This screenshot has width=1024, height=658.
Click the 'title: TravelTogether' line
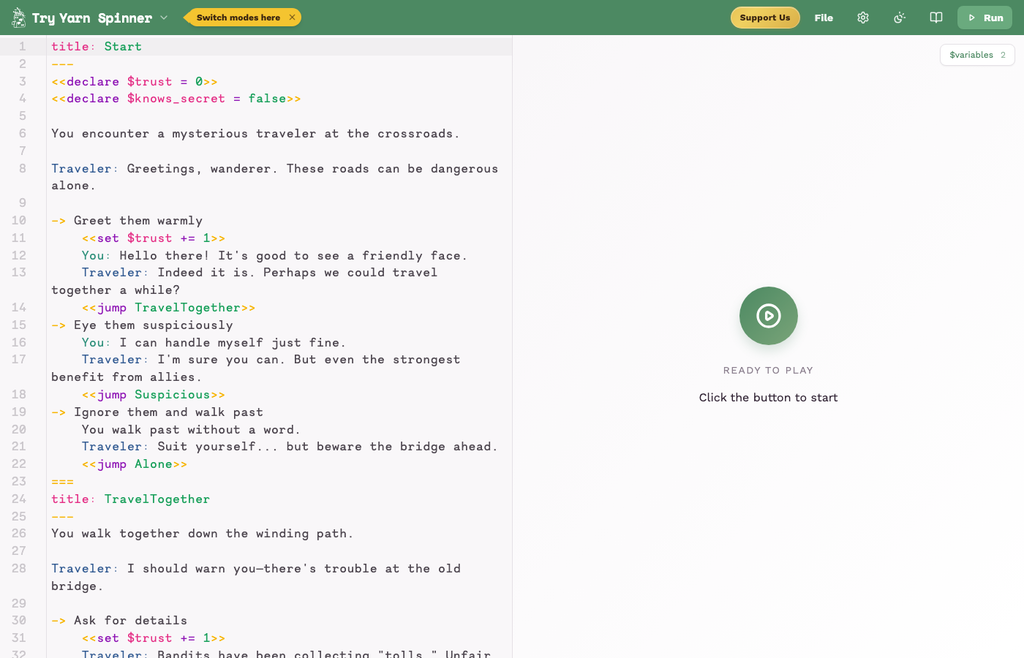click(x=131, y=499)
